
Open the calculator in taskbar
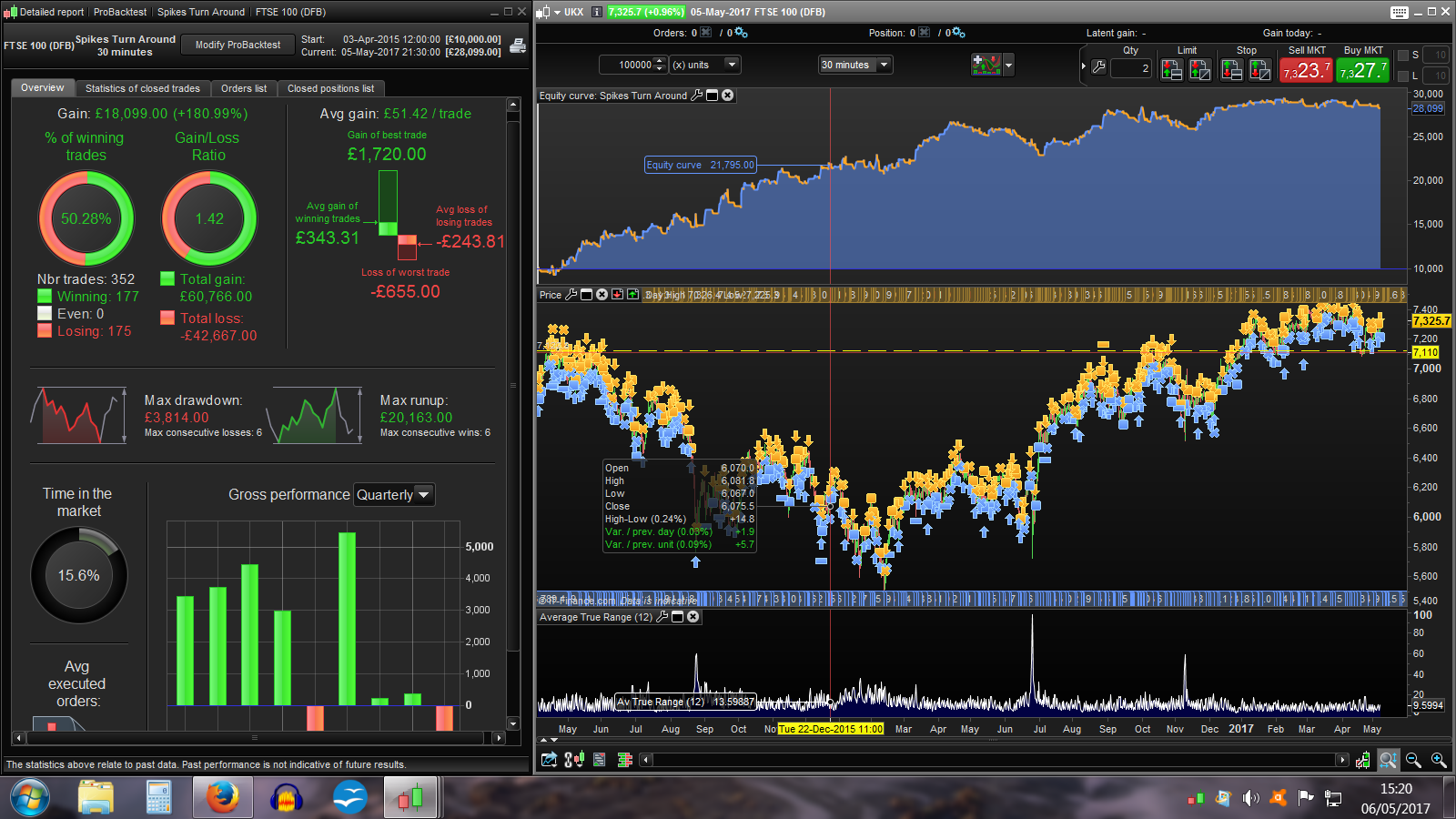[159, 798]
